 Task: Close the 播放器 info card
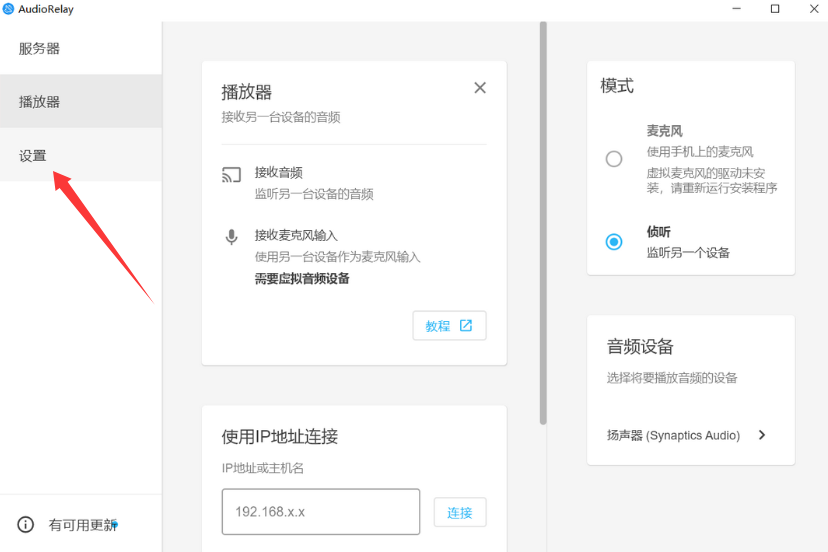point(479,88)
